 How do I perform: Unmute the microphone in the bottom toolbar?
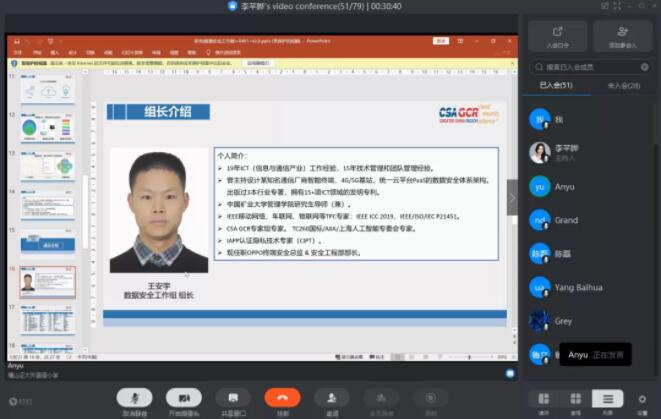point(134,398)
